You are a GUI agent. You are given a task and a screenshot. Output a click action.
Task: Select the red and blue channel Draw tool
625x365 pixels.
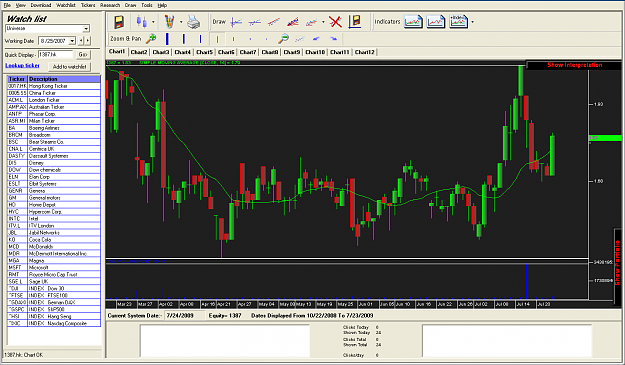pos(293,22)
